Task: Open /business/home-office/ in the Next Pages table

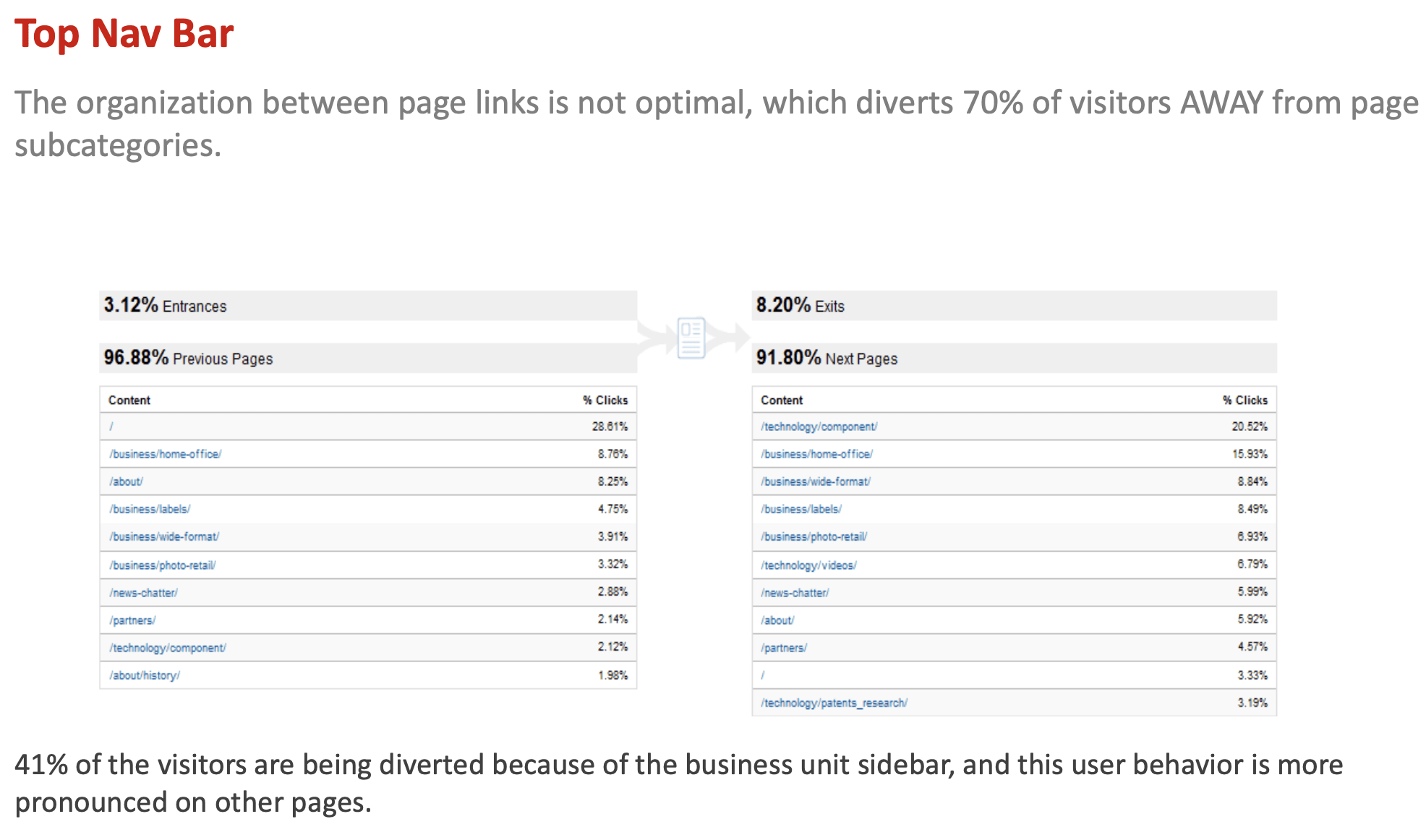Action: (817, 454)
